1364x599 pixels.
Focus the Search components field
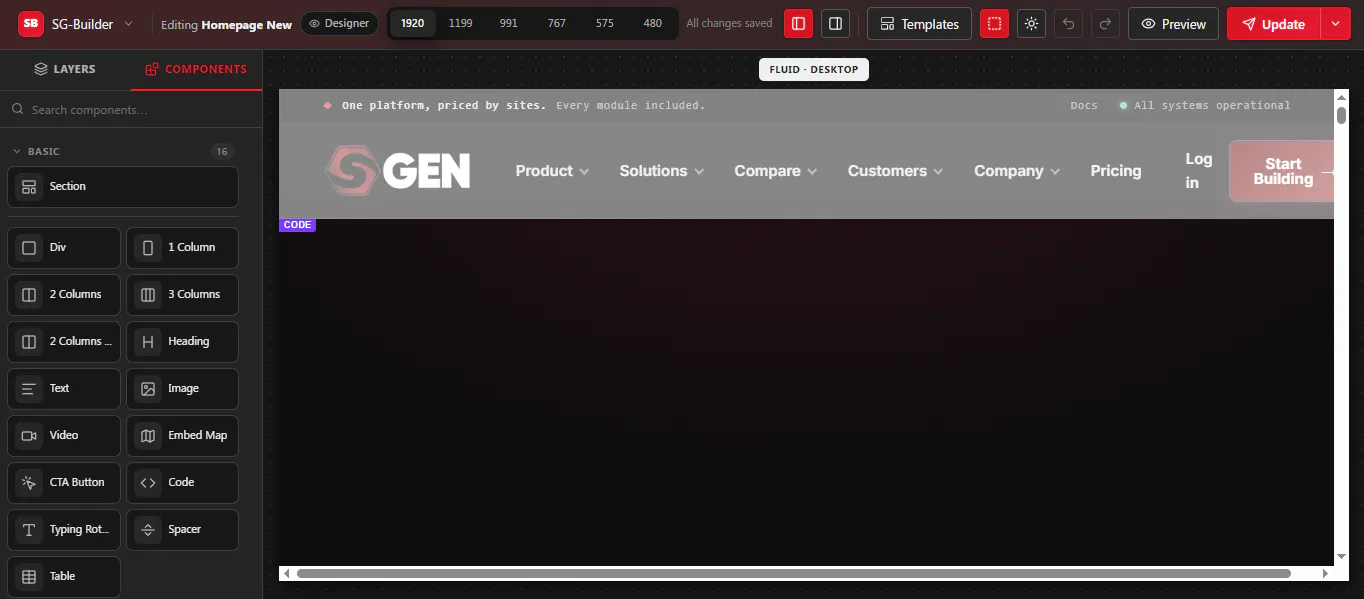pyautogui.click(x=131, y=109)
